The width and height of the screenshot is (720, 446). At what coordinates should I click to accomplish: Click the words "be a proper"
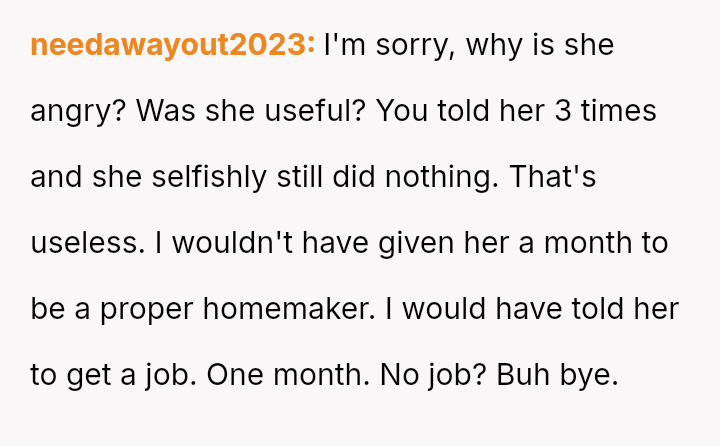tap(112, 309)
